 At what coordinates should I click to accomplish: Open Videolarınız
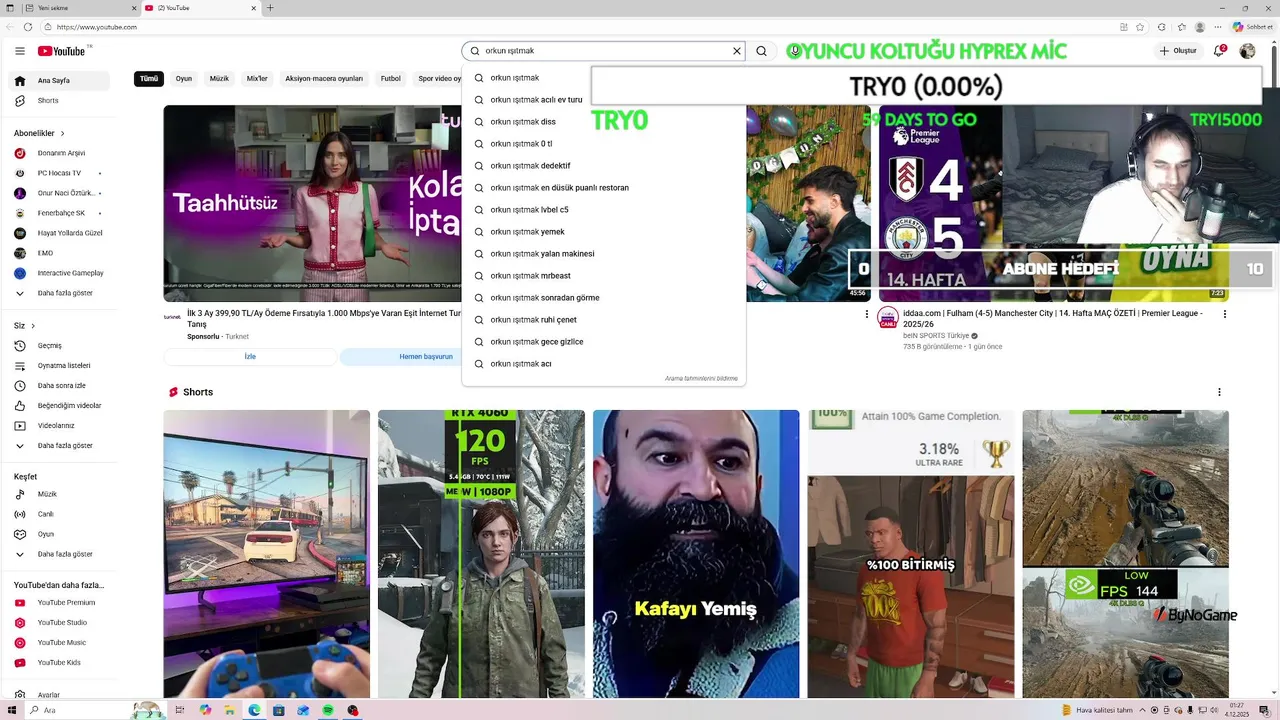[60, 426]
